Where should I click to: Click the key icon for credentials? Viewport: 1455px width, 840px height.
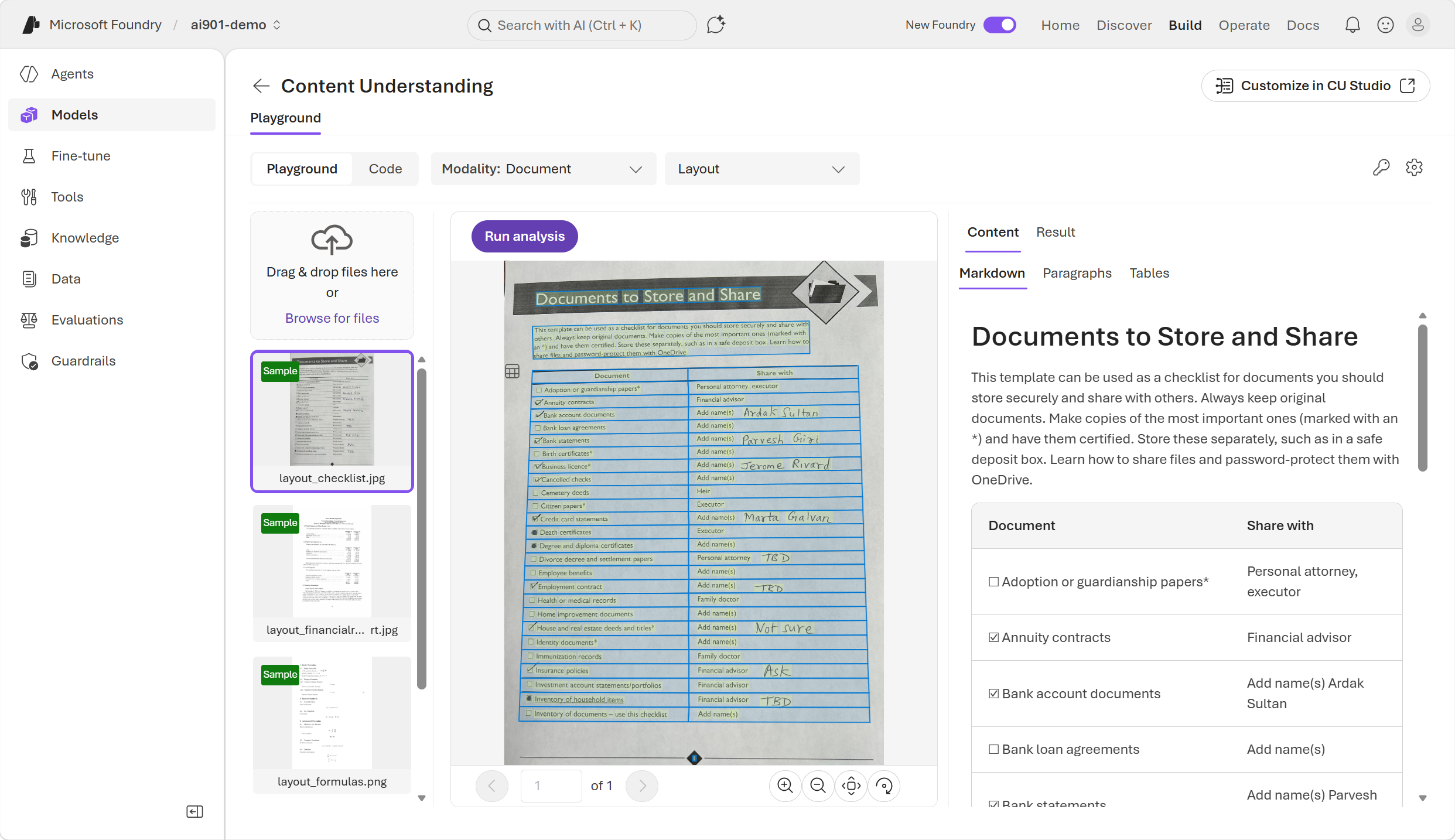[x=1381, y=168]
